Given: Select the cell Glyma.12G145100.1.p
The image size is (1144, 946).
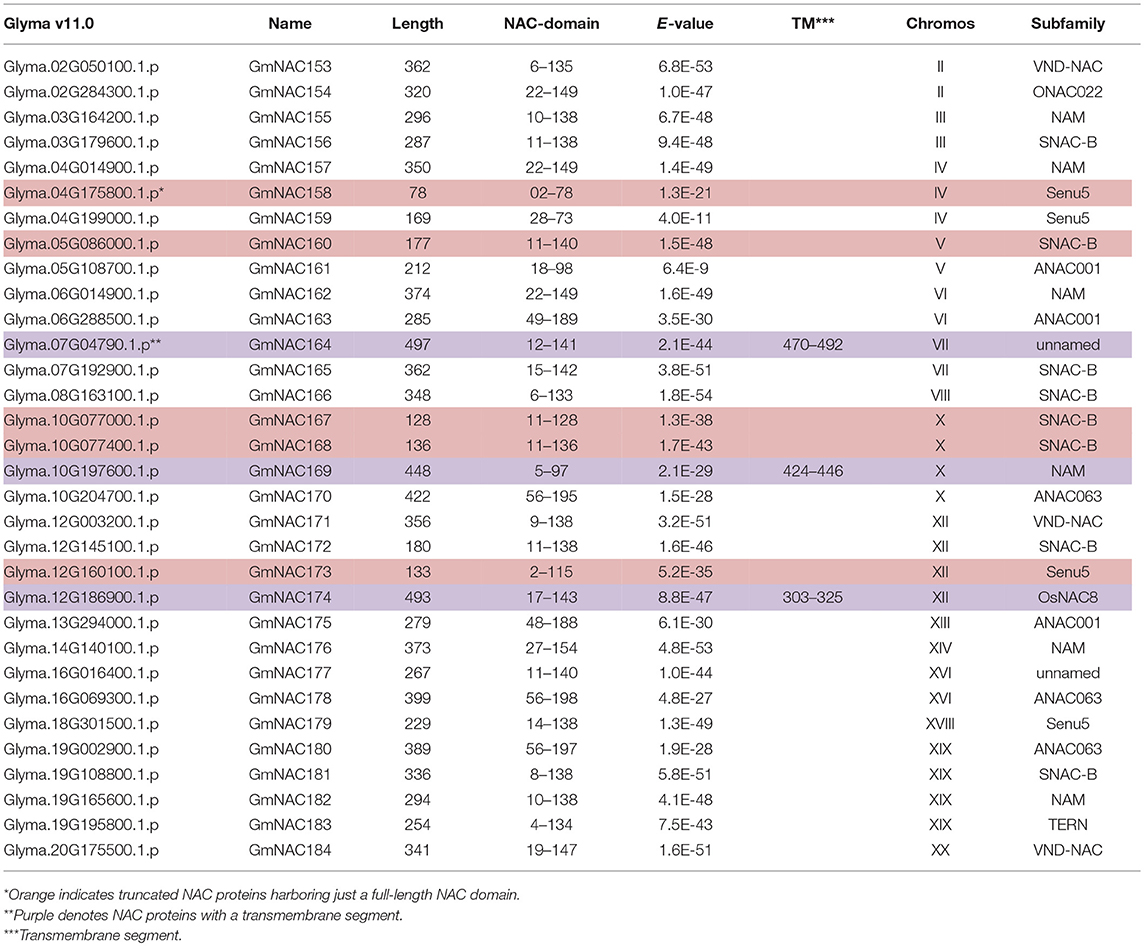Looking at the screenshot, I should (81, 546).
